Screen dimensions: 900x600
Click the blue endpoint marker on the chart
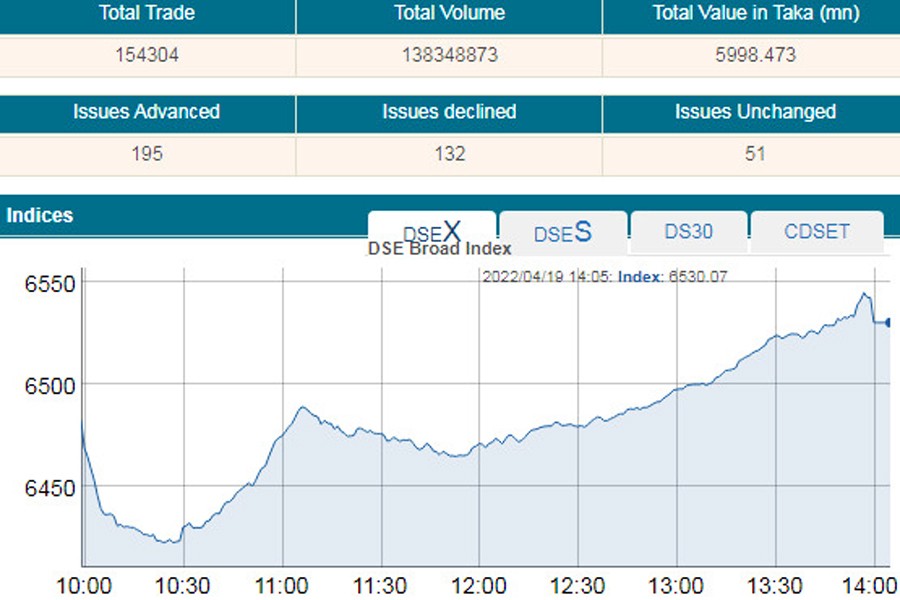coord(886,322)
